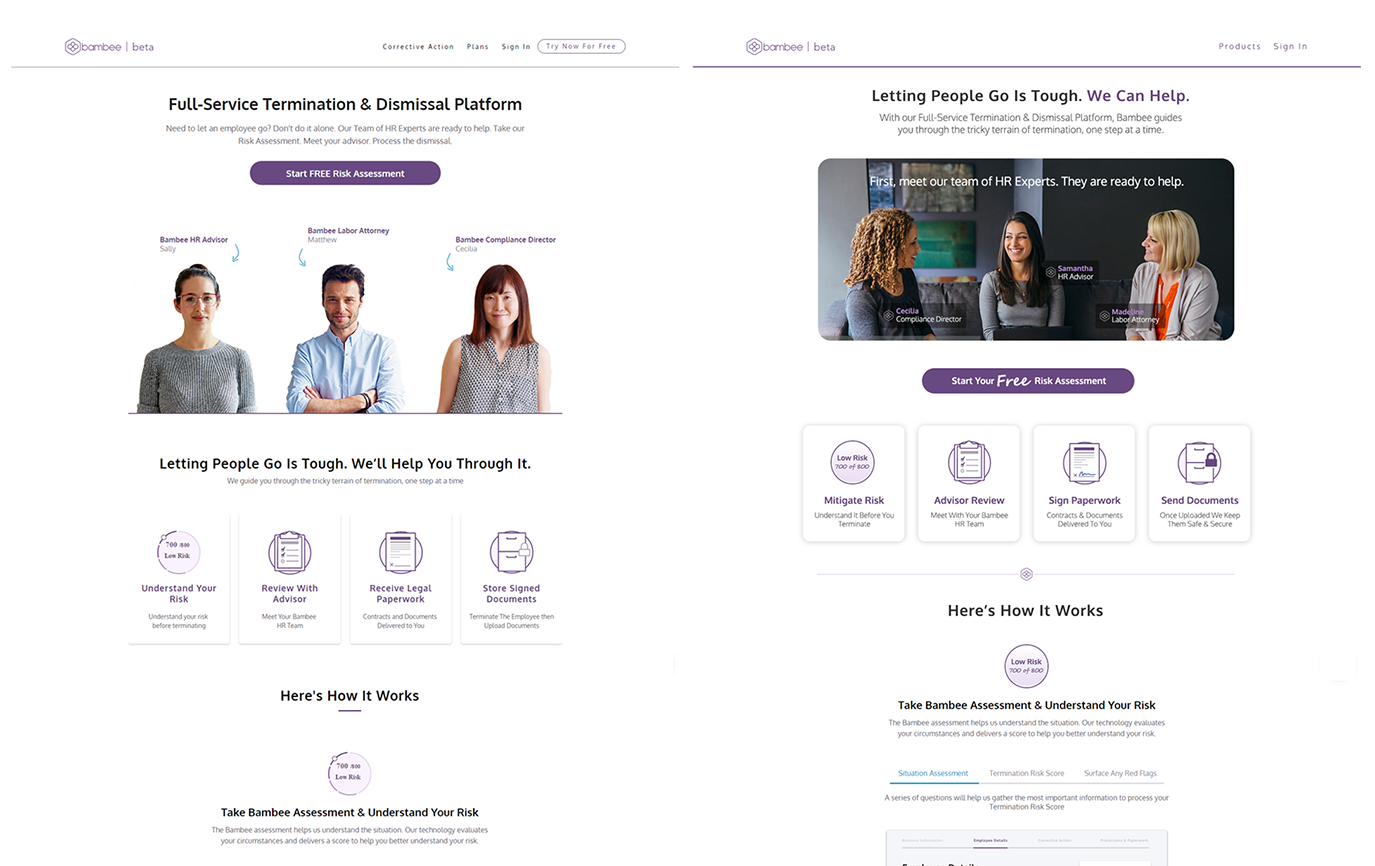Click the Understand It Before You Terminate description

[854, 519]
